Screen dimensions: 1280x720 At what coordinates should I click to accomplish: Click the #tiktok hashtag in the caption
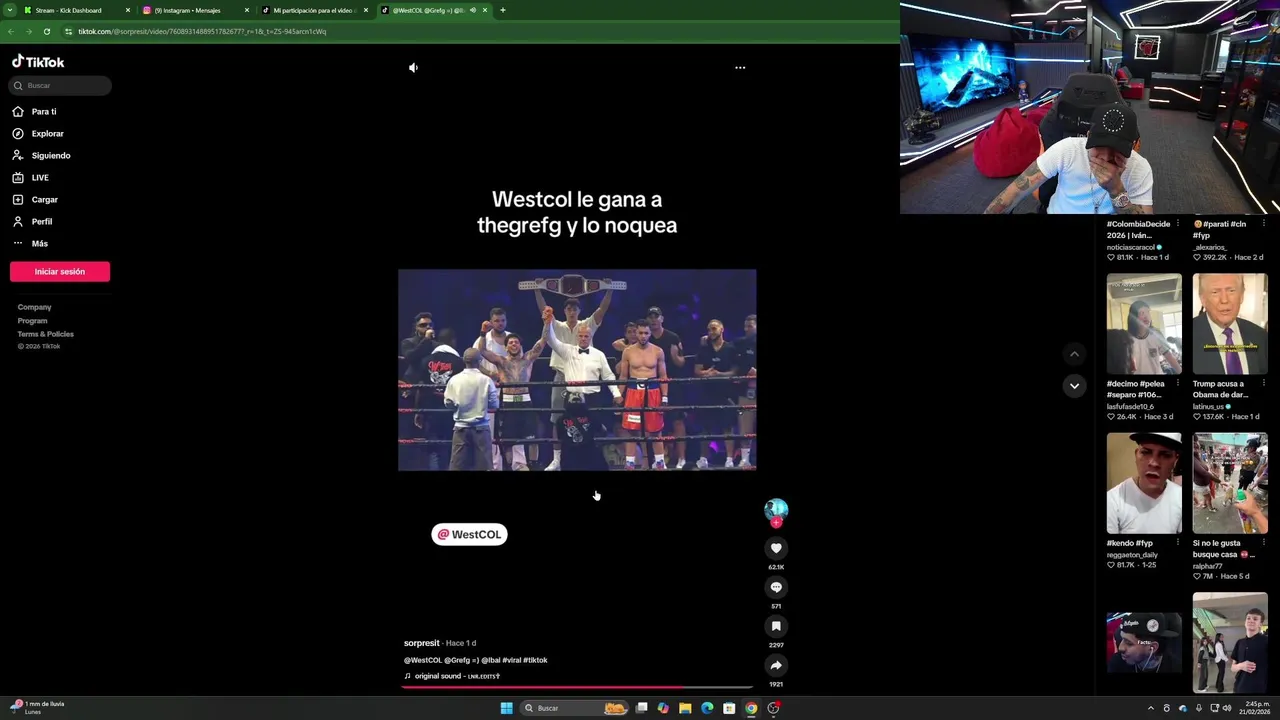(x=535, y=660)
